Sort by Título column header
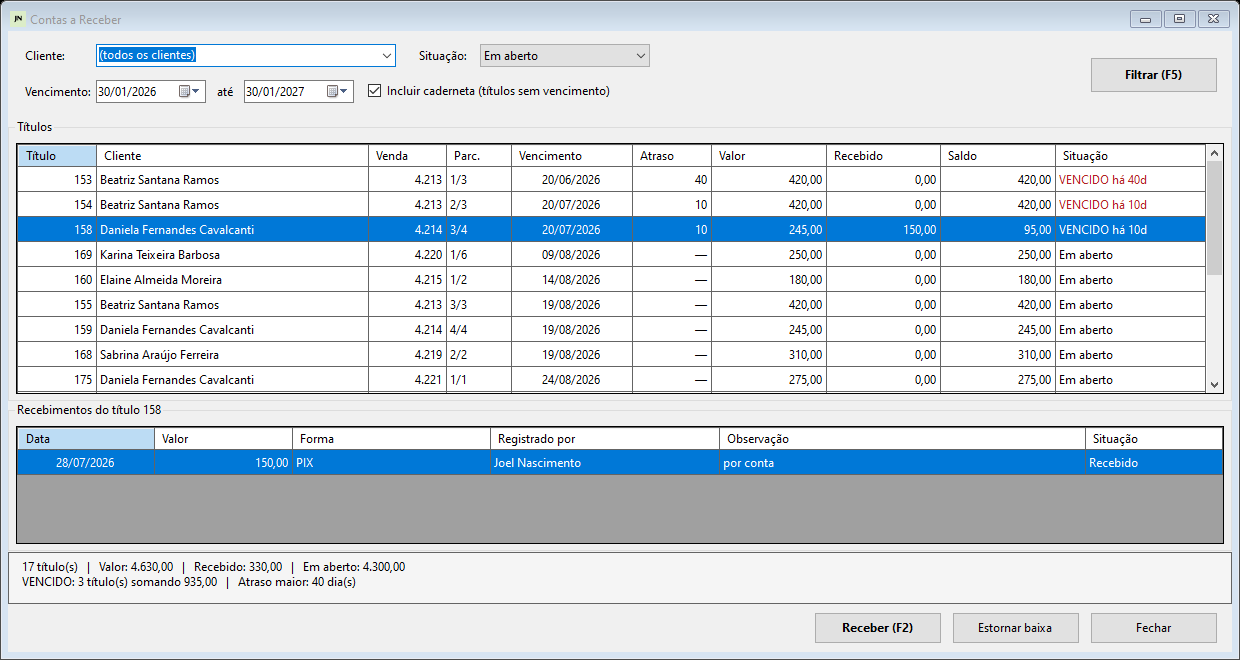The image size is (1240, 660). tap(57, 156)
